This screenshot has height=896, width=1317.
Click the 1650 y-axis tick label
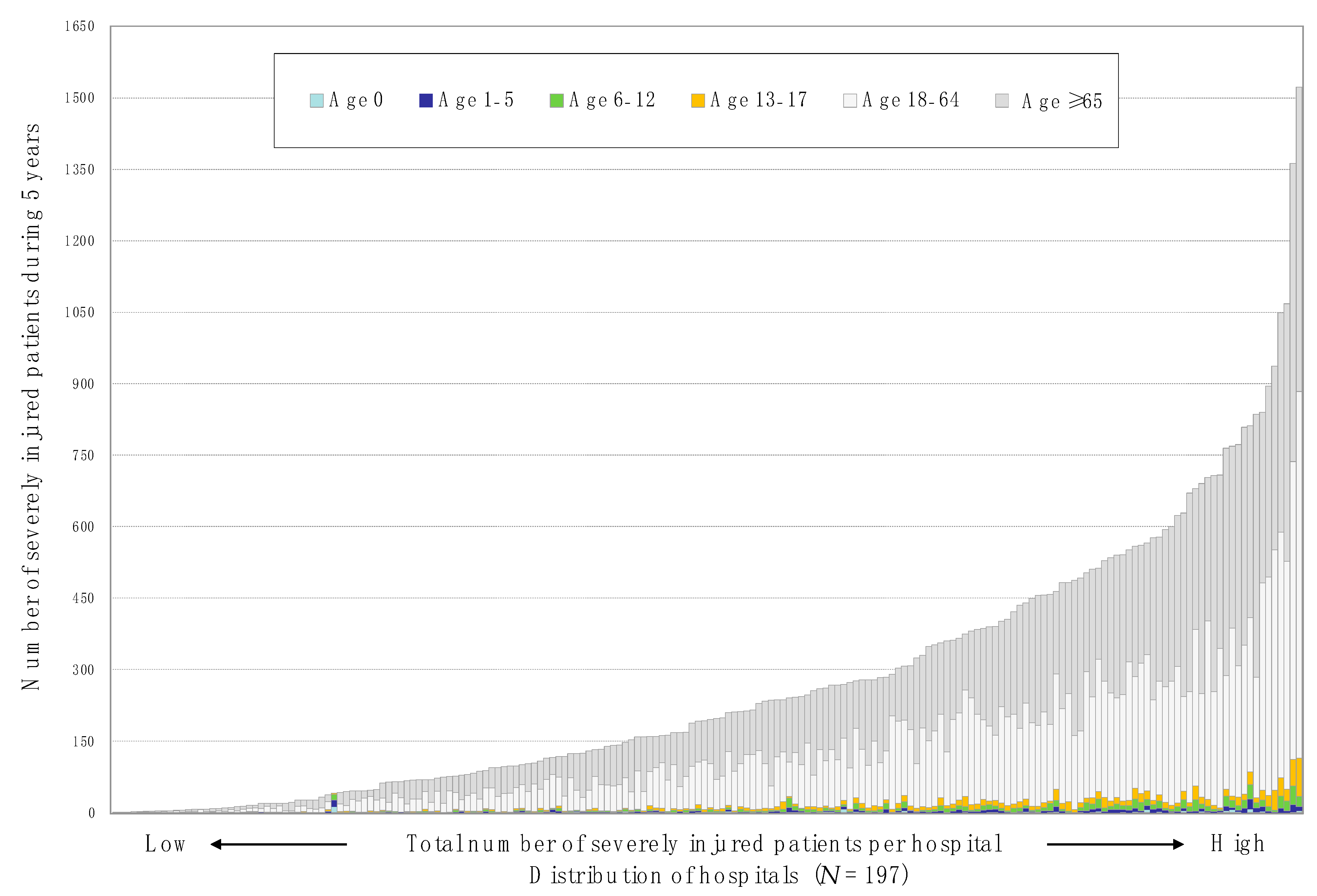point(79,26)
